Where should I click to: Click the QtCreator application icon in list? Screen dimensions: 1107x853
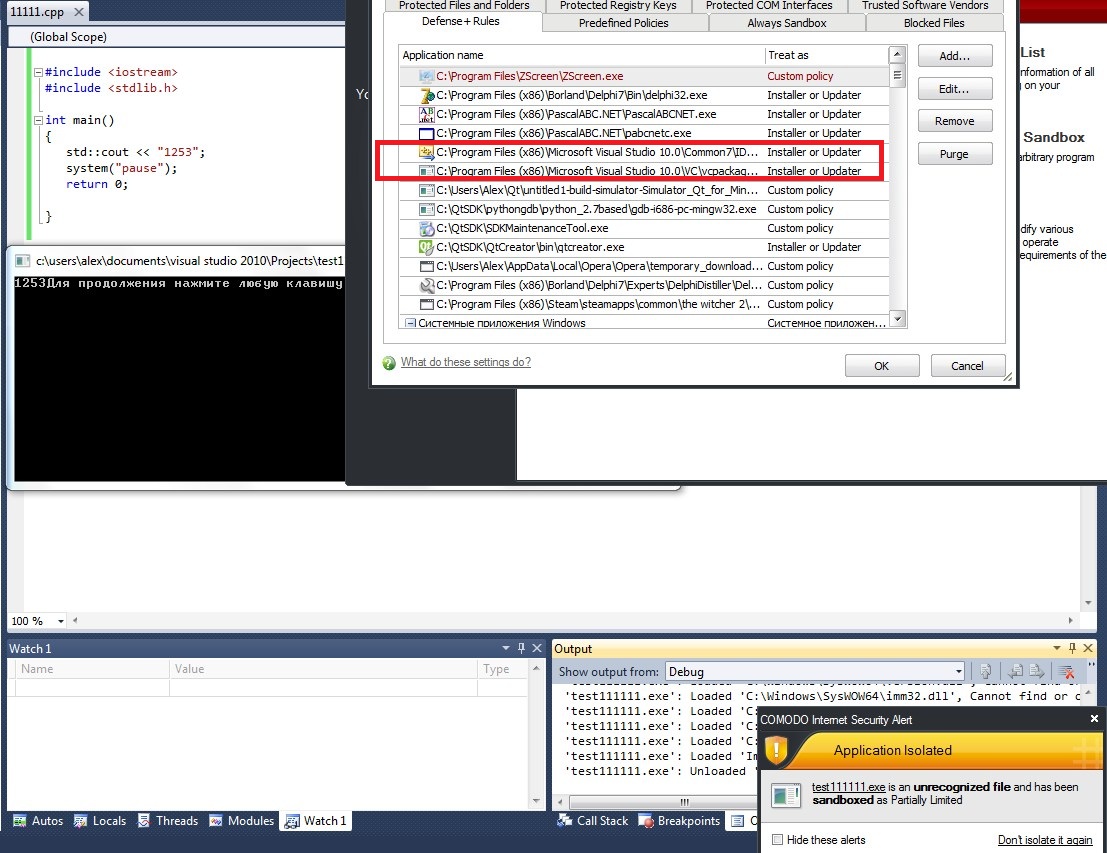pyautogui.click(x=427, y=247)
